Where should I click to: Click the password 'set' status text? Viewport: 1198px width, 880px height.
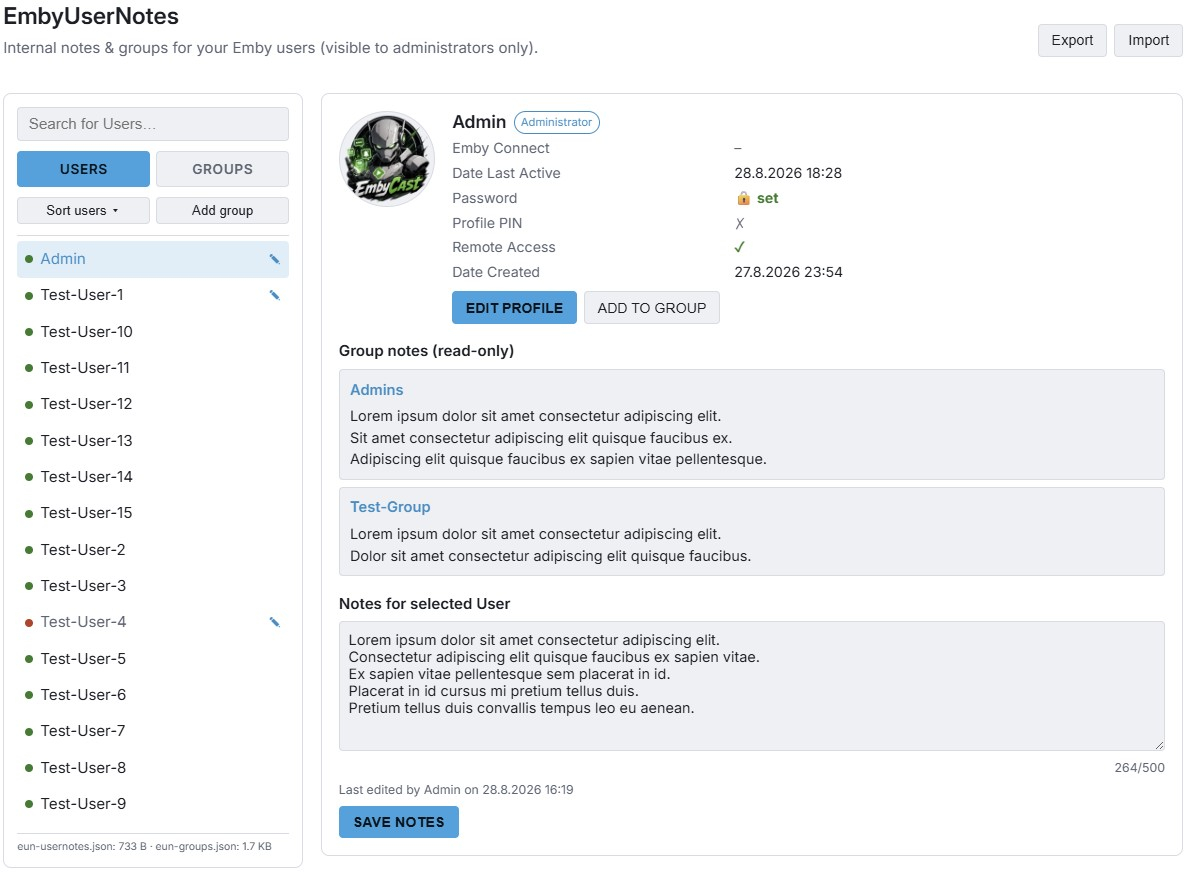767,199
